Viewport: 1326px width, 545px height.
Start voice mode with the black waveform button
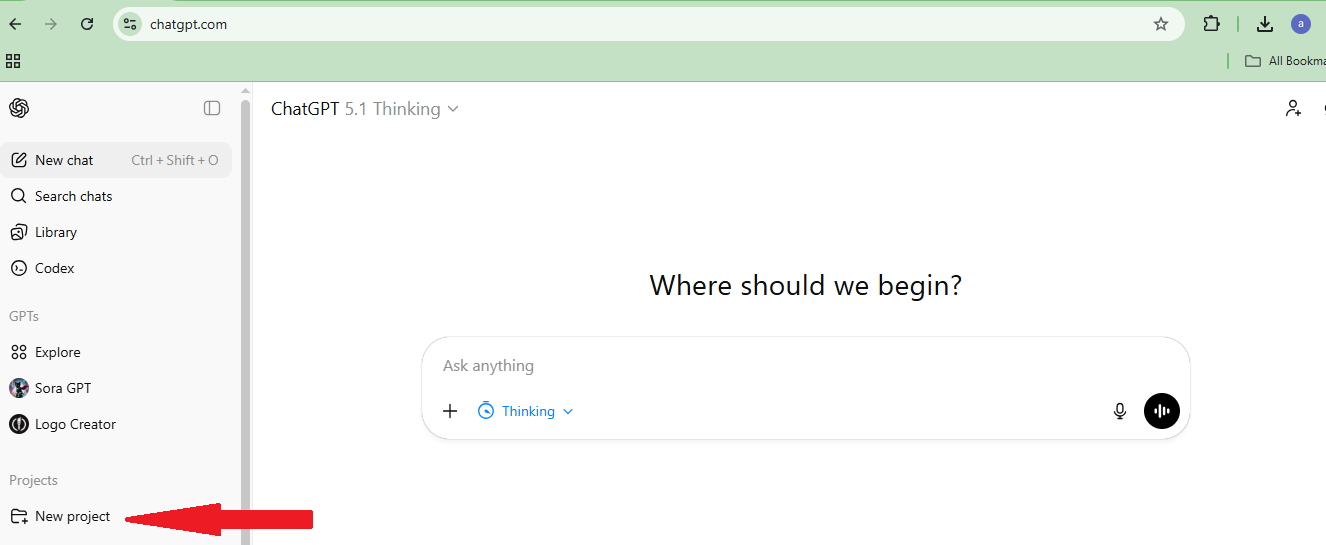(x=1162, y=411)
